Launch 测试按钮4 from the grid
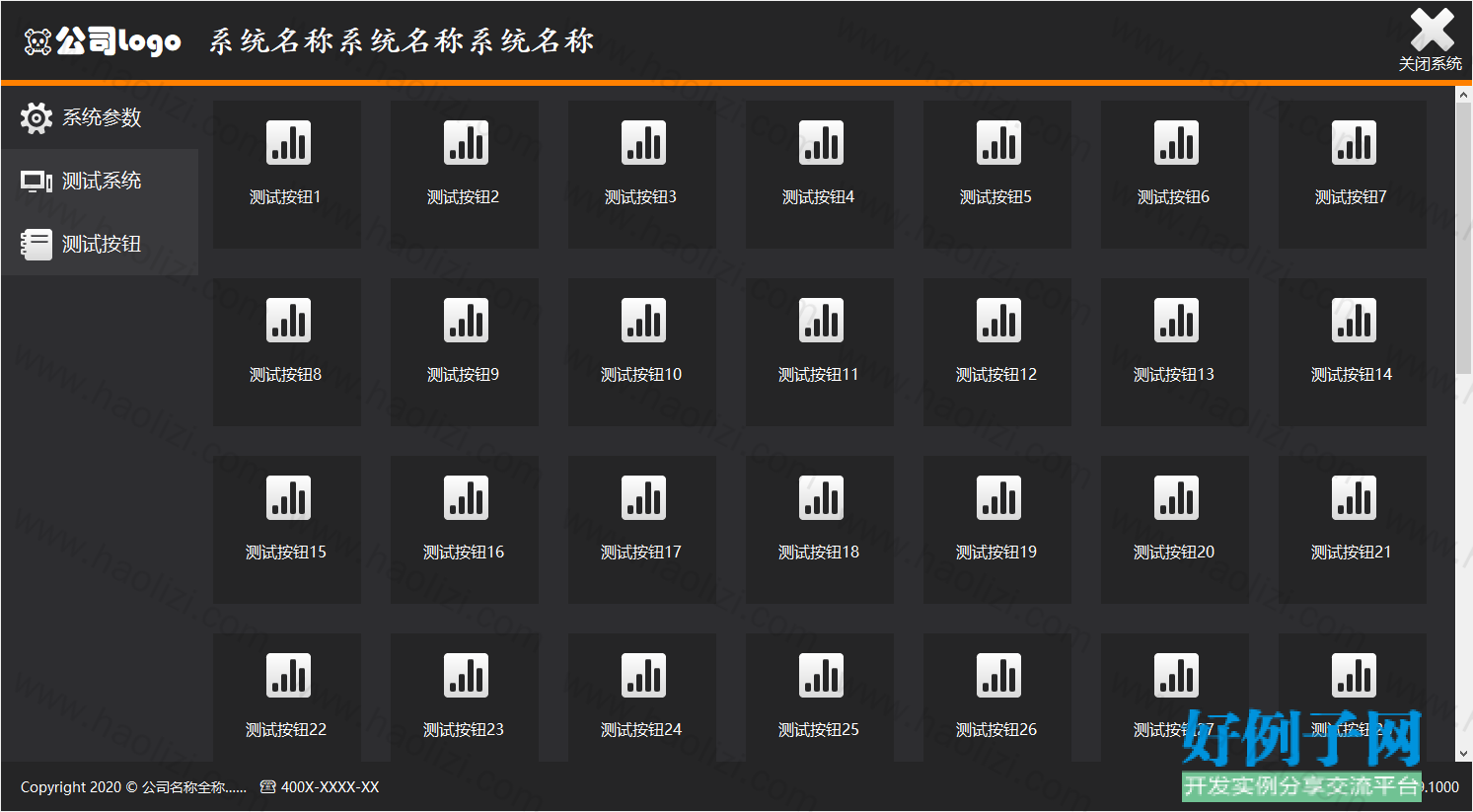Viewport: 1473px width, 812px height. (820, 174)
